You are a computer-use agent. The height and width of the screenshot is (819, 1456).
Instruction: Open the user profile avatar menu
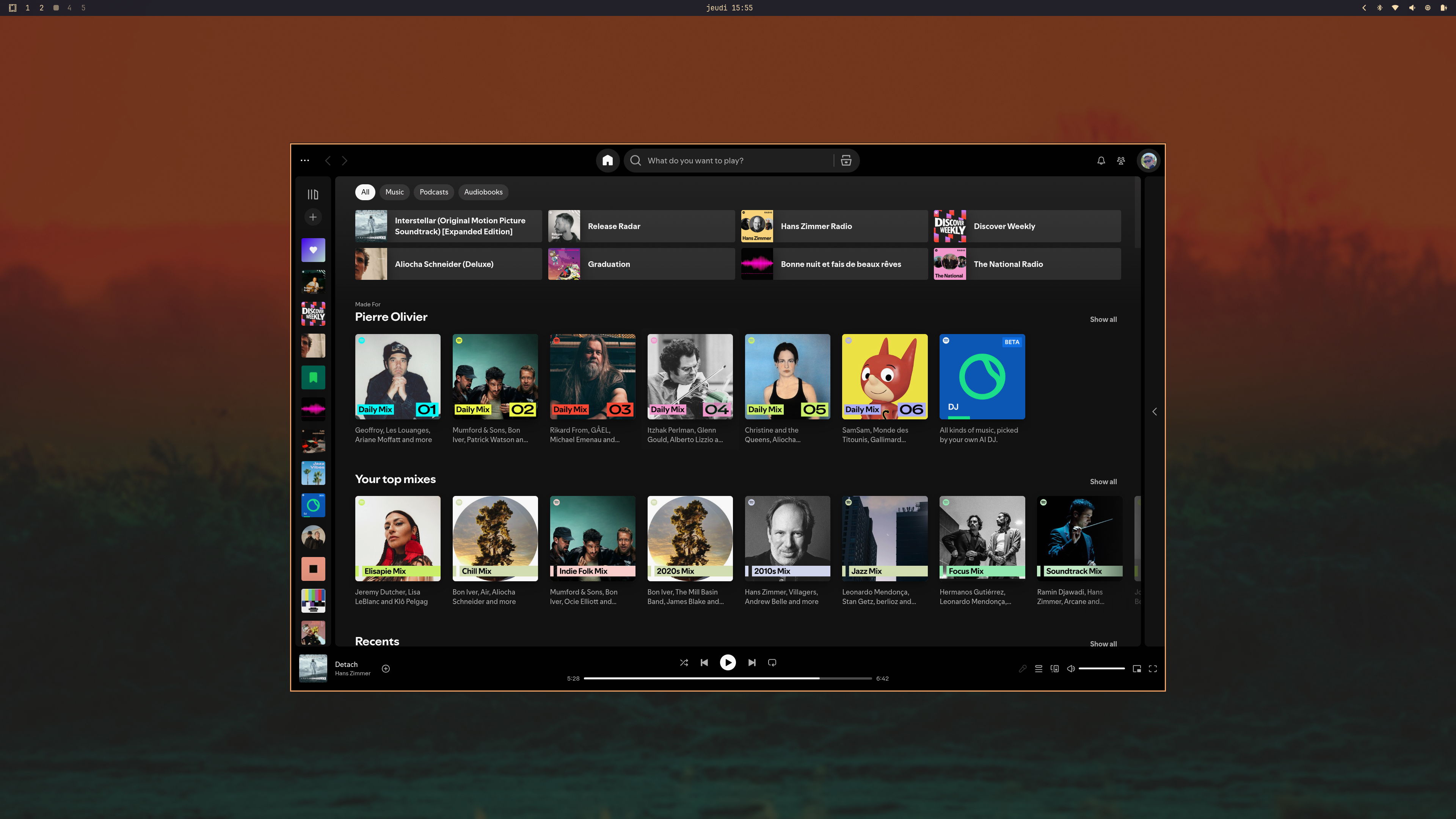click(1148, 160)
